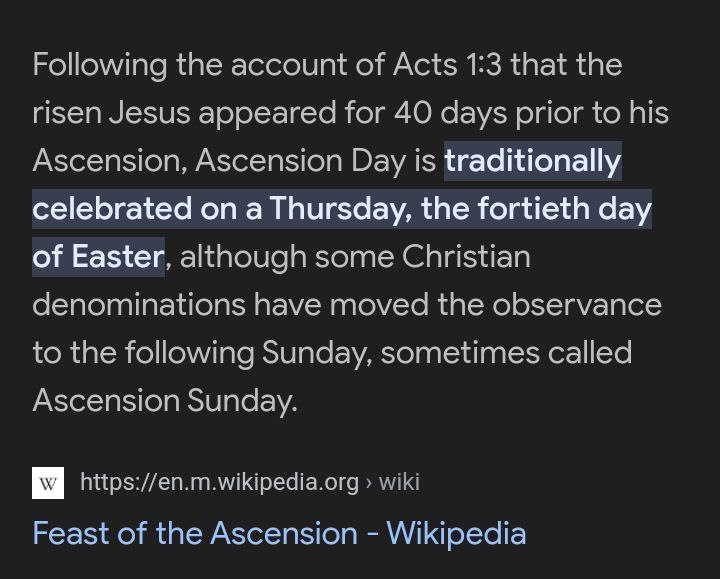This screenshot has height=579, width=720.
Task: Click the highlighted words 'of Easter'
Action: 98,256
